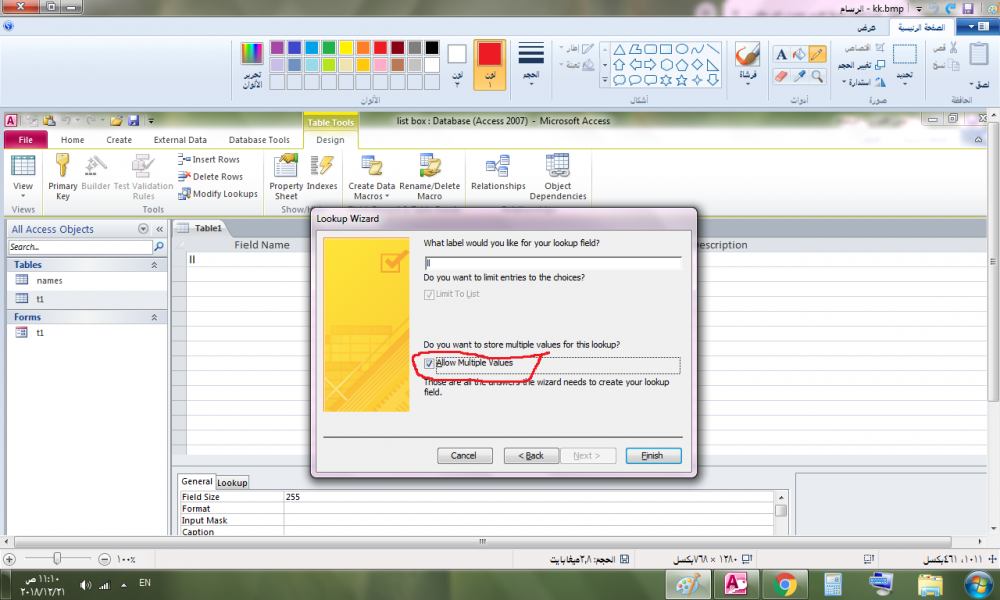
Task: Select the Paint pencil tool
Action: point(817,54)
